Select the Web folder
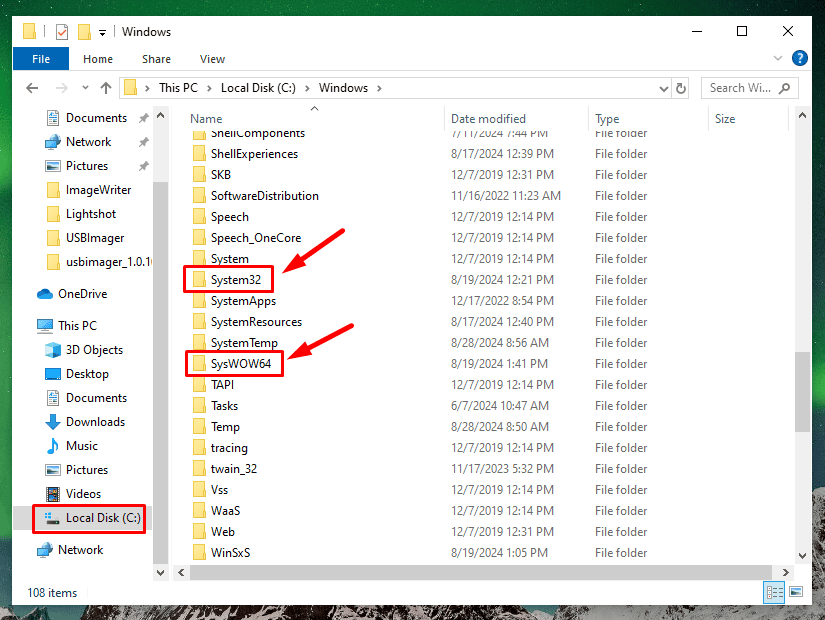The height and width of the screenshot is (620, 825). point(223,532)
